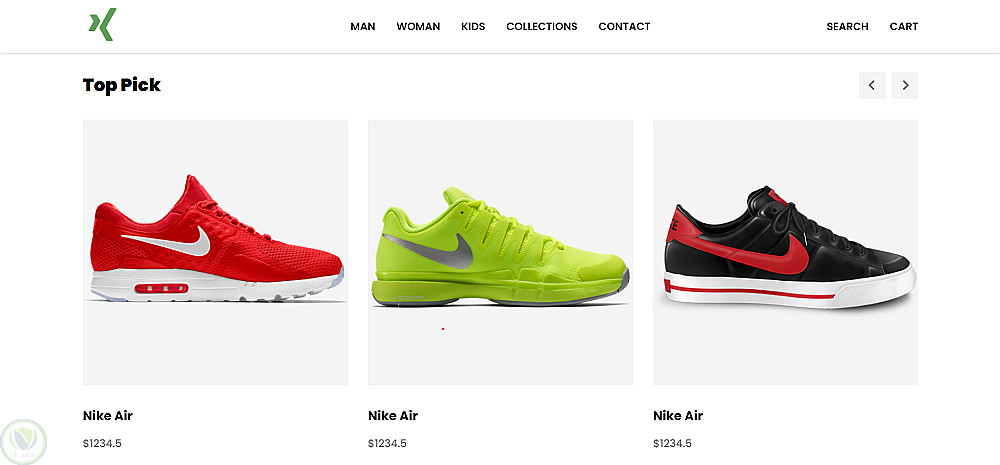Open SEARCH in the header

click(848, 27)
